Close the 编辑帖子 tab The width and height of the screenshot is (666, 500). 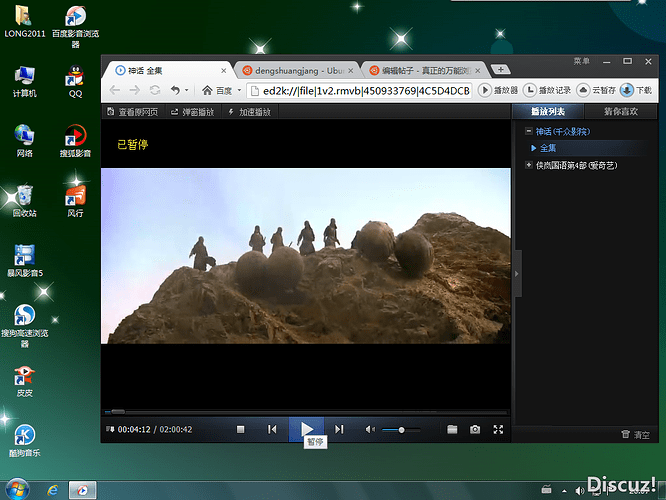point(477,71)
